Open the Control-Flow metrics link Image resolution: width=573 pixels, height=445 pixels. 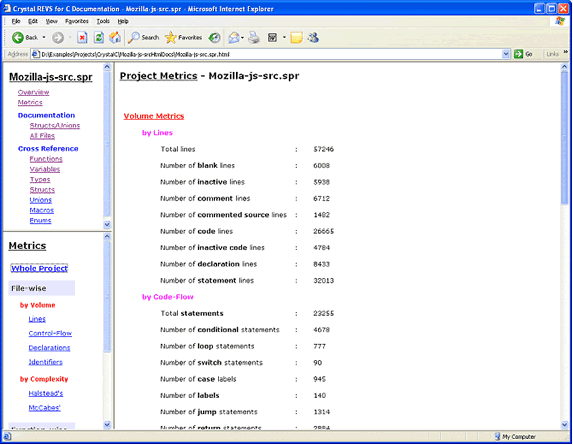point(50,333)
